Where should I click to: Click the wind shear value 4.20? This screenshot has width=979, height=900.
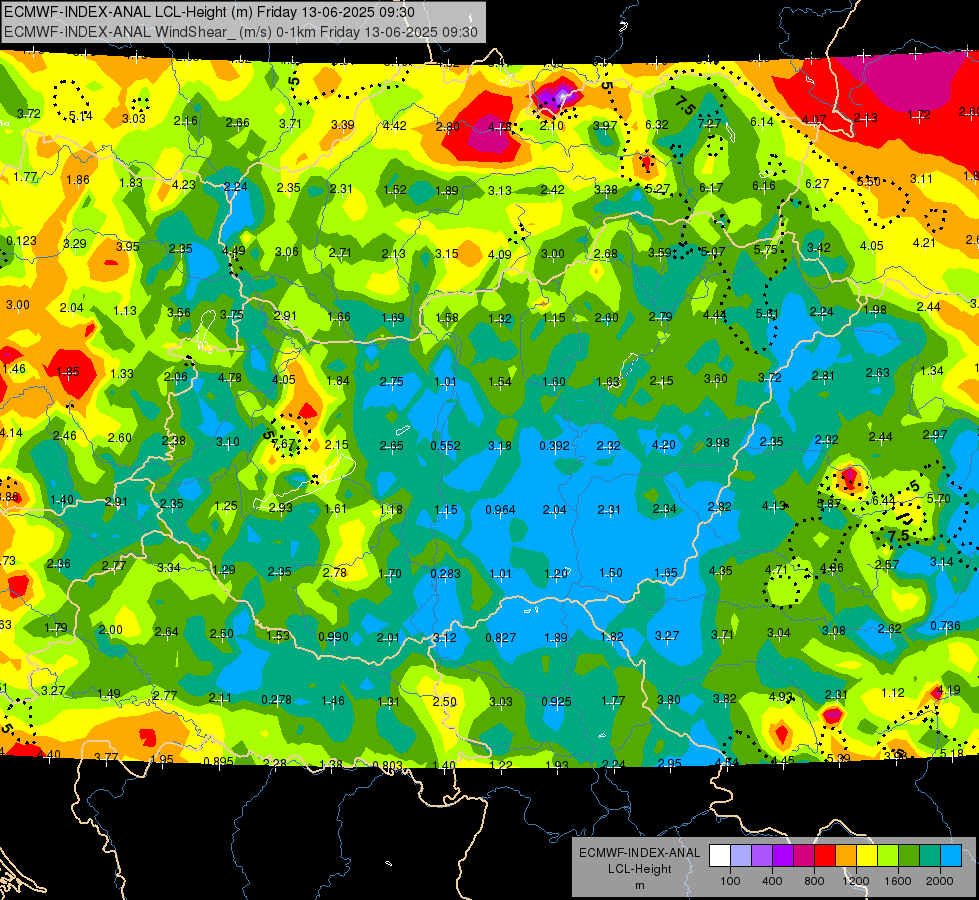click(663, 445)
